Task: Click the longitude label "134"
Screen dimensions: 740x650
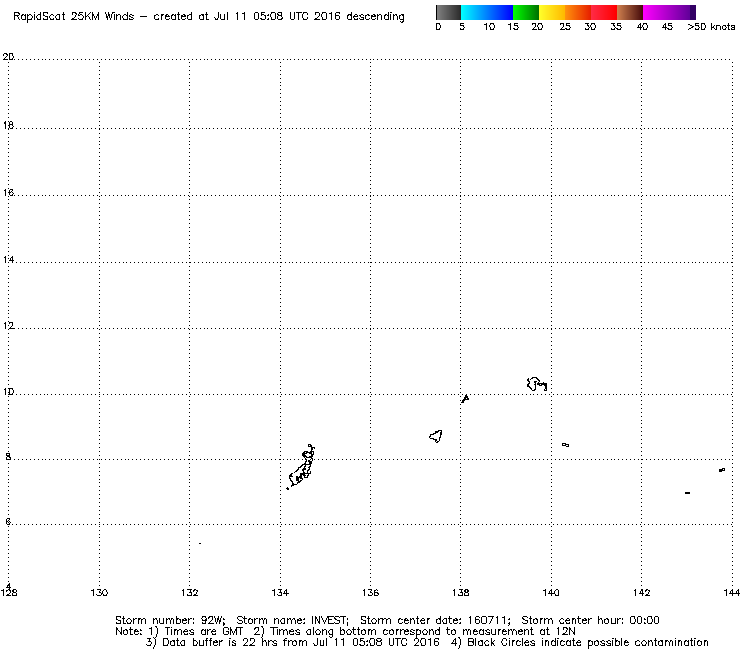Action: coord(280,592)
